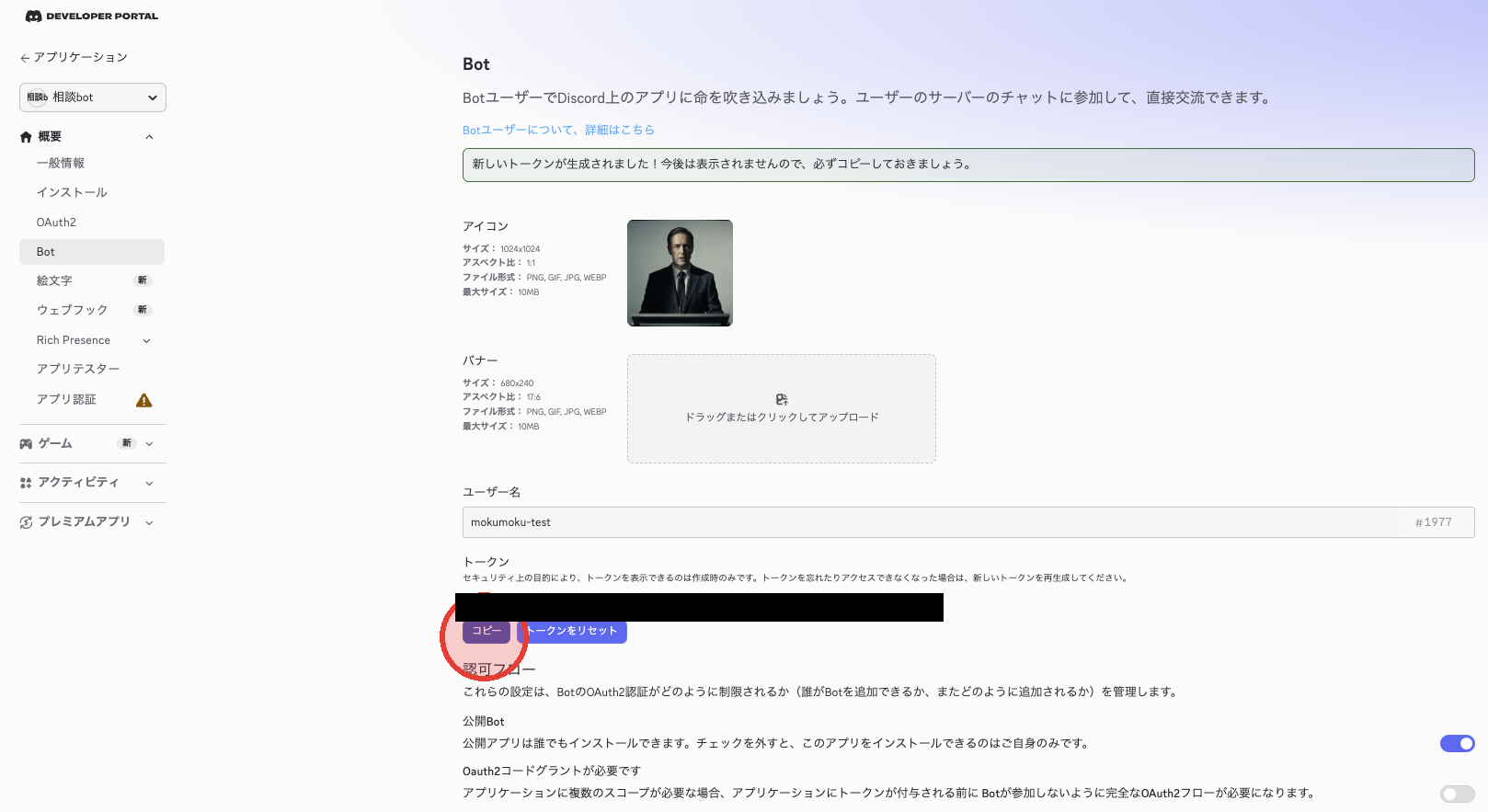Click the bot icon portrait image
The image size is (1488, 812).
click(680, 273)
